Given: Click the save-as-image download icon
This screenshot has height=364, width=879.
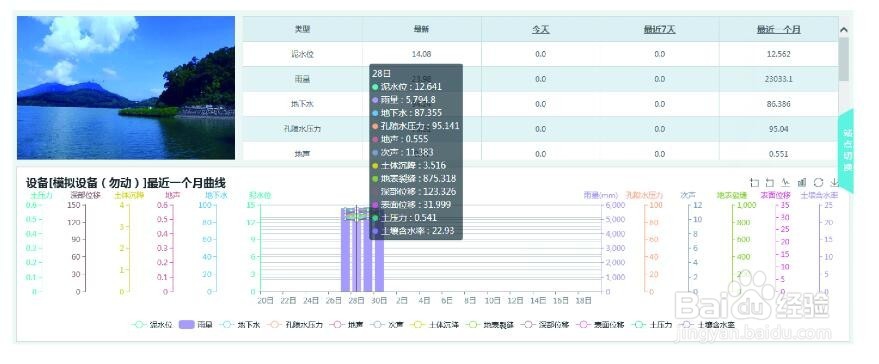Looking at the screenshot, I should coord(834,183).
